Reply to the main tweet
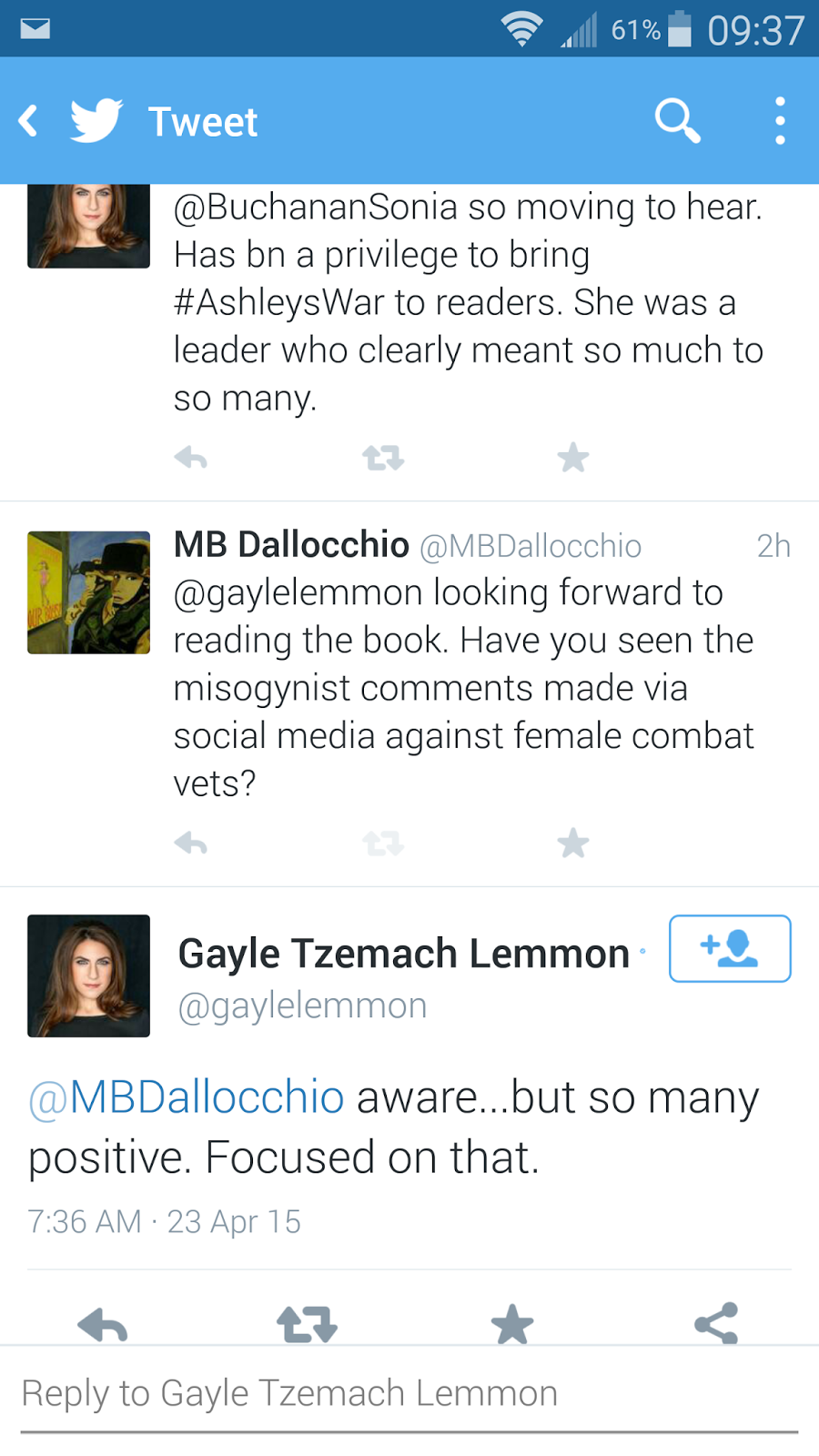Image resolution: width=819 pixels, height=1456 pixels. click(x=102, y=1325)
